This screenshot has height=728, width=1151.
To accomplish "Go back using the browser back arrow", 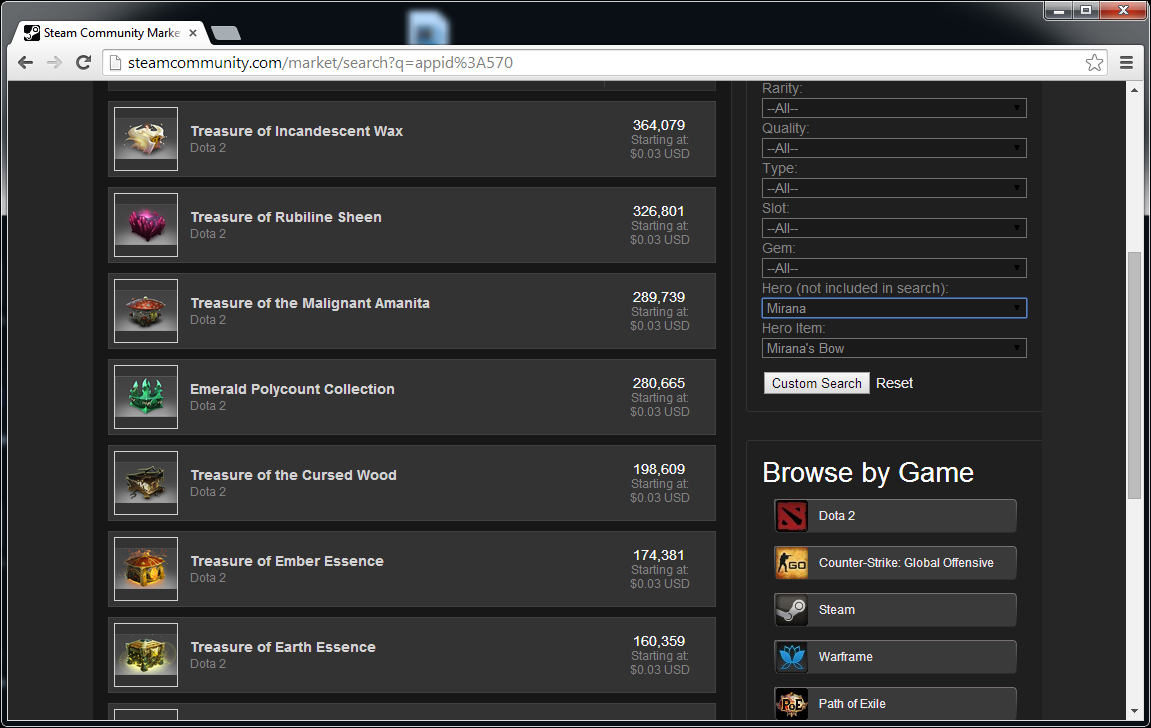I will 25,63.
